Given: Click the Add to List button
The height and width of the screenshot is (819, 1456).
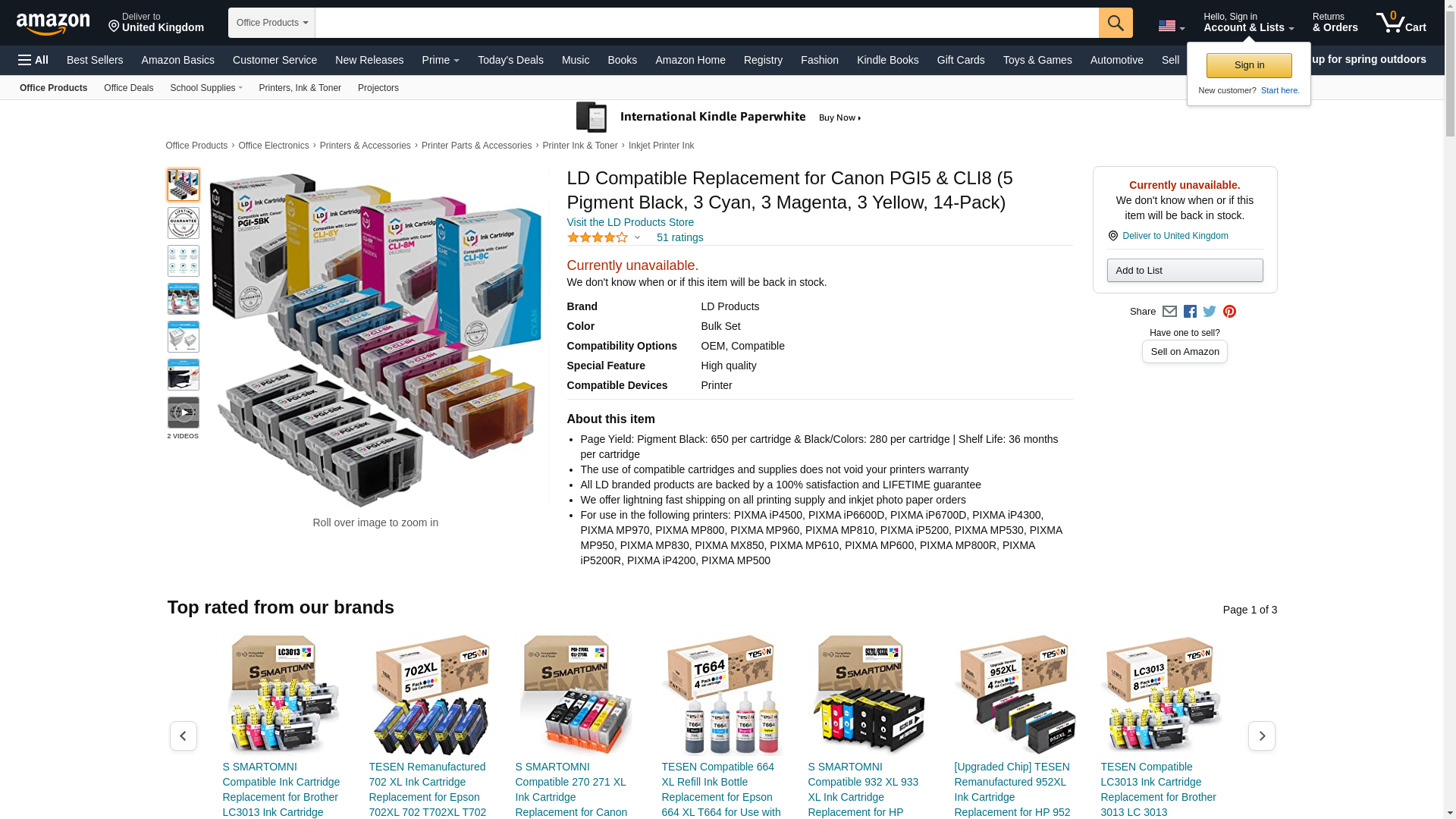Looking at the screenshot, I should 1185,271.
